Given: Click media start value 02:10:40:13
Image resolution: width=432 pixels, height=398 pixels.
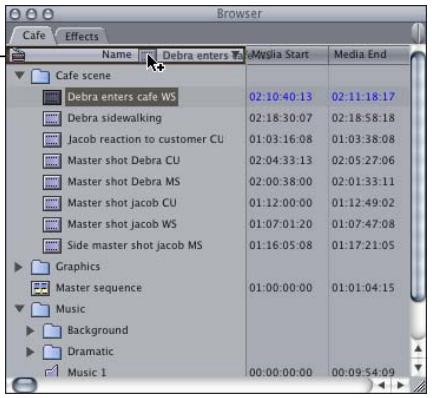Looking at the screenshot, I should click(x=281, y=97).
